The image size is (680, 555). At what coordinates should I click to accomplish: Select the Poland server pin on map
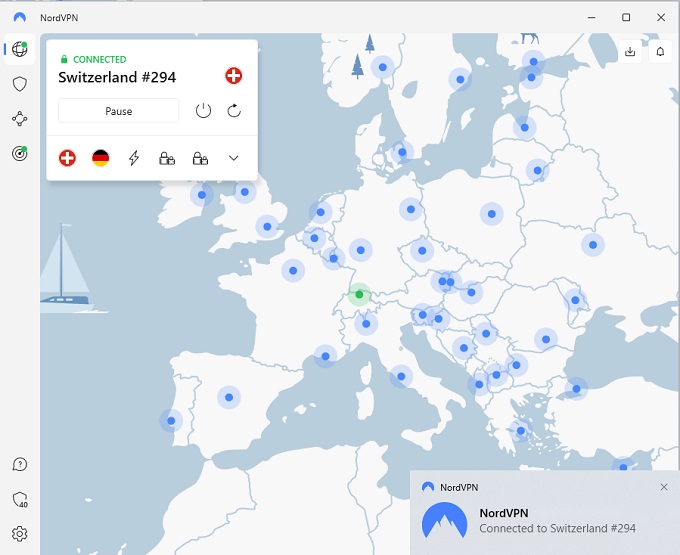pos(491,214)
